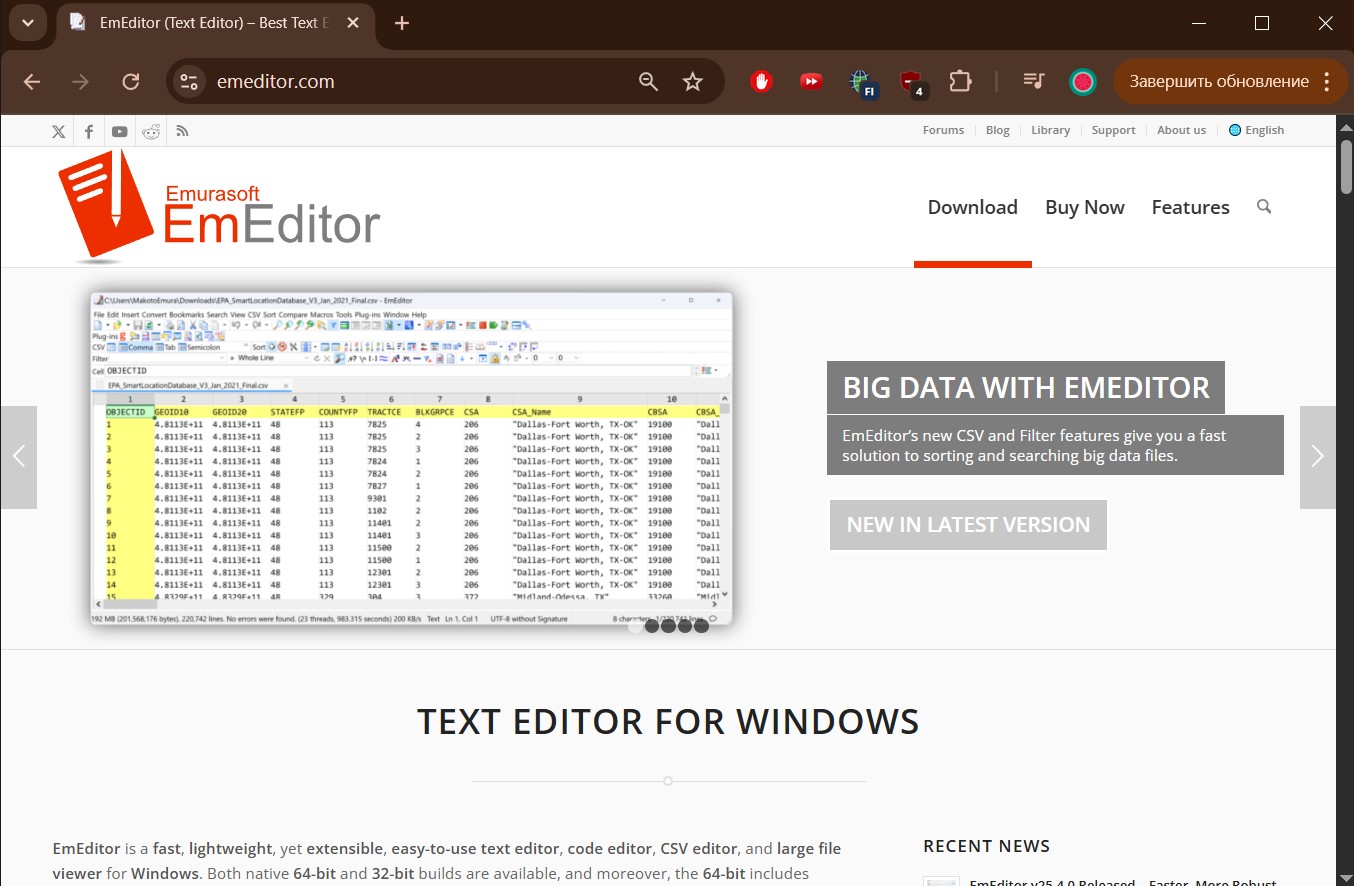Open the Buy Now menu item

coord(1085,207)
